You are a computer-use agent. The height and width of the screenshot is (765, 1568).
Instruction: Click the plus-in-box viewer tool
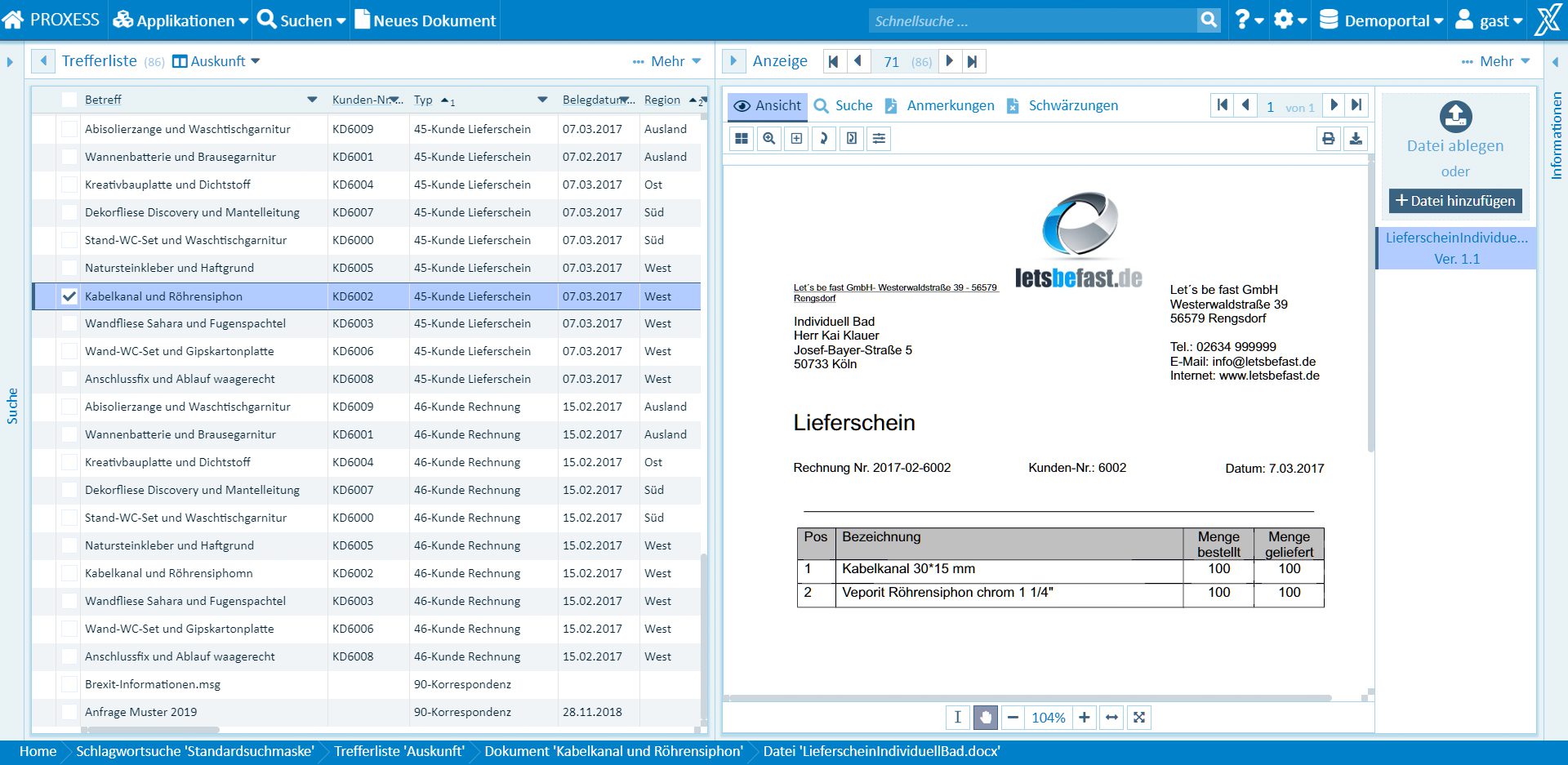(x=796, y=139)
